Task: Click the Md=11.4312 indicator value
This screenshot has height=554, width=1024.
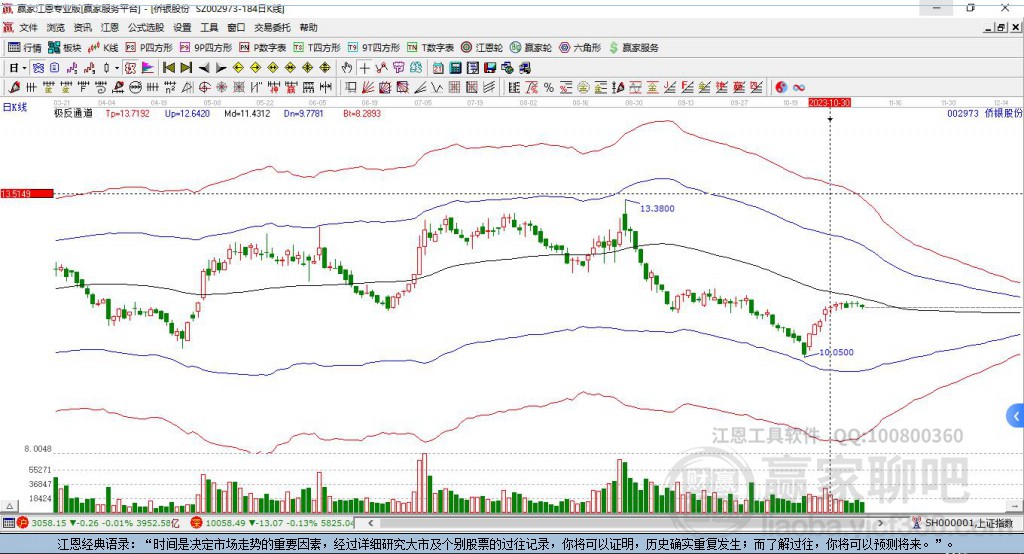Action: [x=247, y=113]
